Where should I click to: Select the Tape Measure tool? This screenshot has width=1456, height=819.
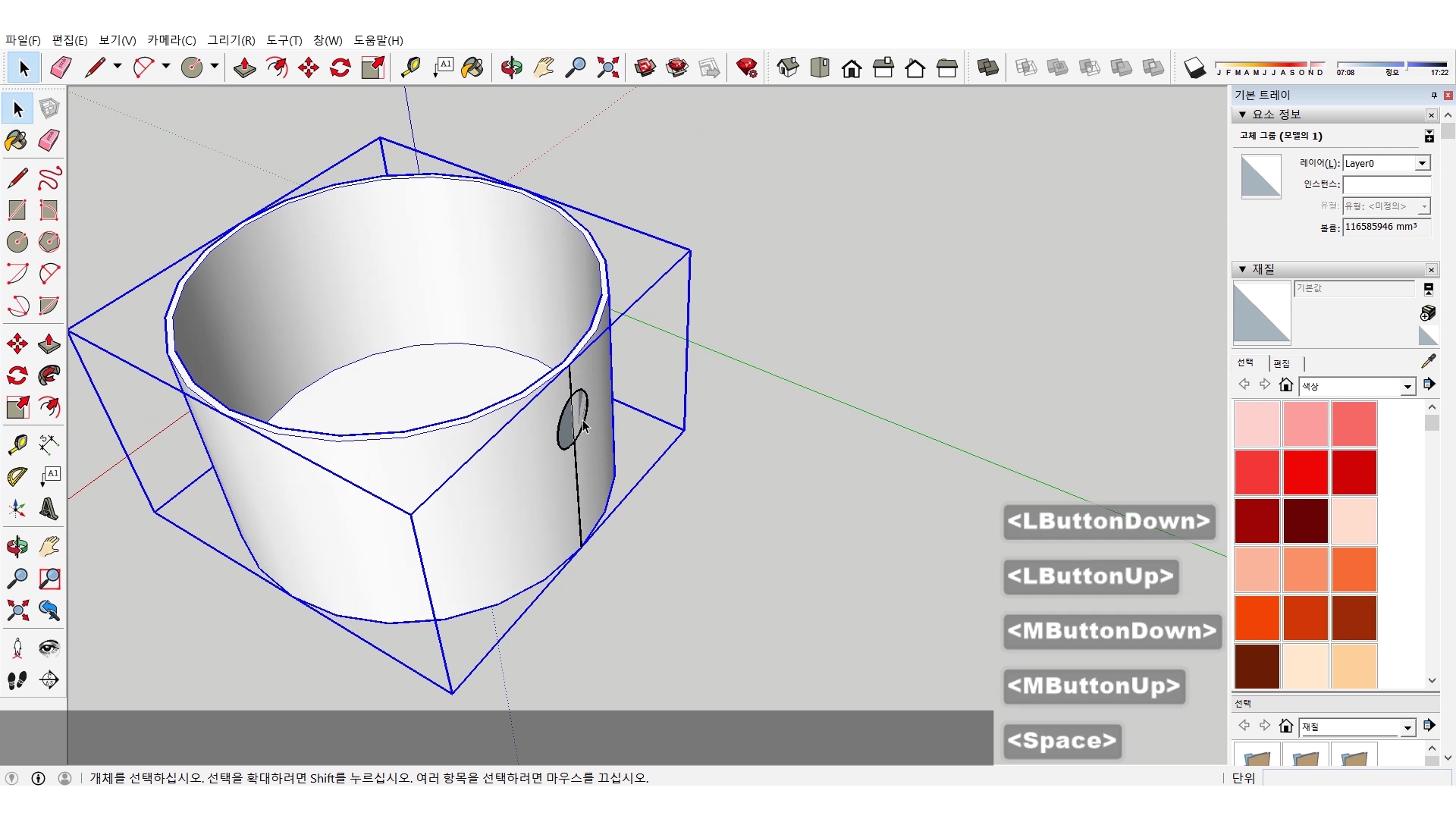[x=410, y=67]
